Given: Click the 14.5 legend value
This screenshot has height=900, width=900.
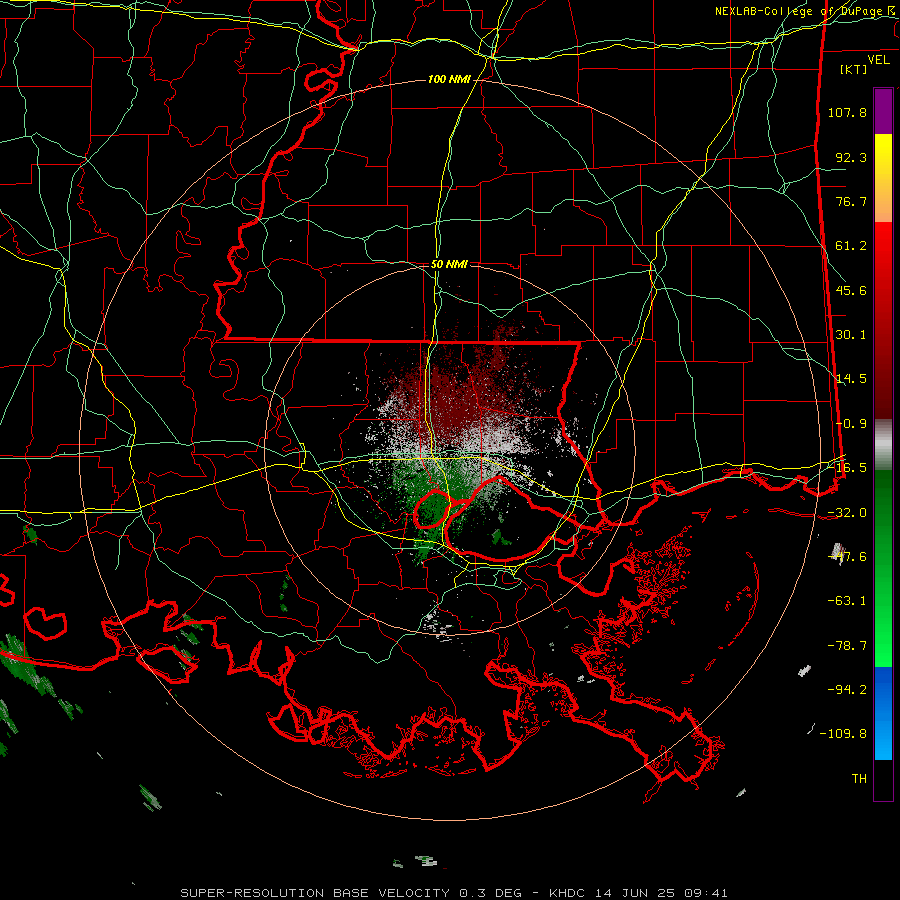Looking at the screenshot, I should [851, 379].
